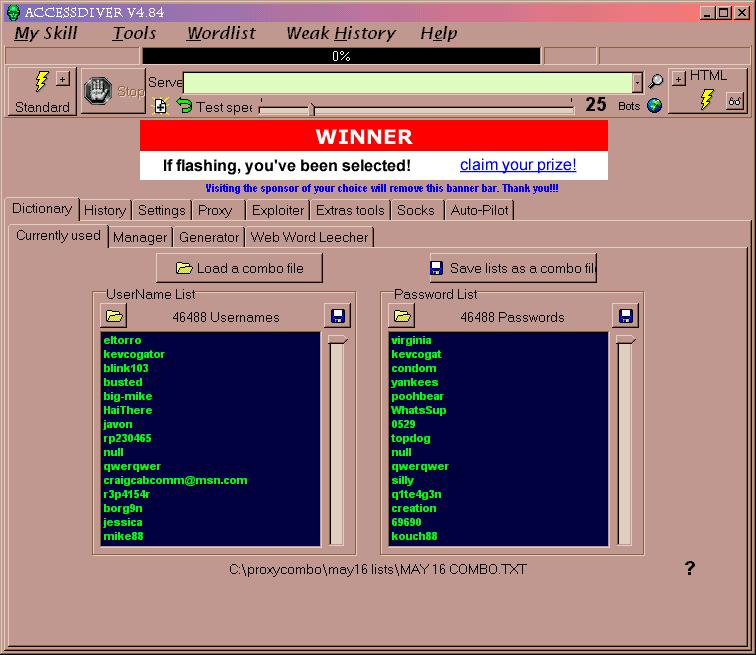Click the red WINNER banner
Image resolution: width=756 pixels, height=655 pixels.
pyautogui.click(x=374, y=136)
